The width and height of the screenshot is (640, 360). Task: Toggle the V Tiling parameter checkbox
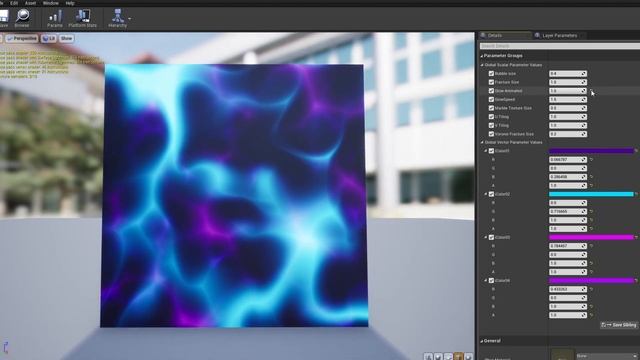tap(491, 125)
